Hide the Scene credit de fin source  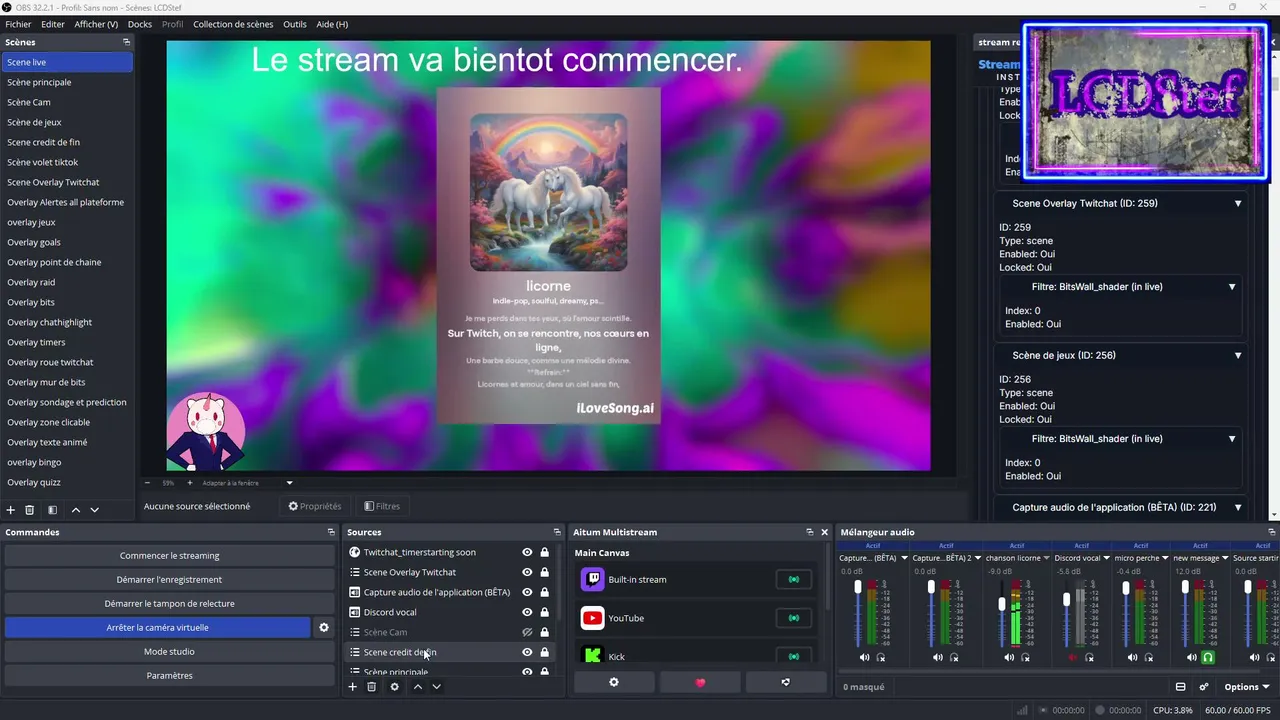coord(527,652)
